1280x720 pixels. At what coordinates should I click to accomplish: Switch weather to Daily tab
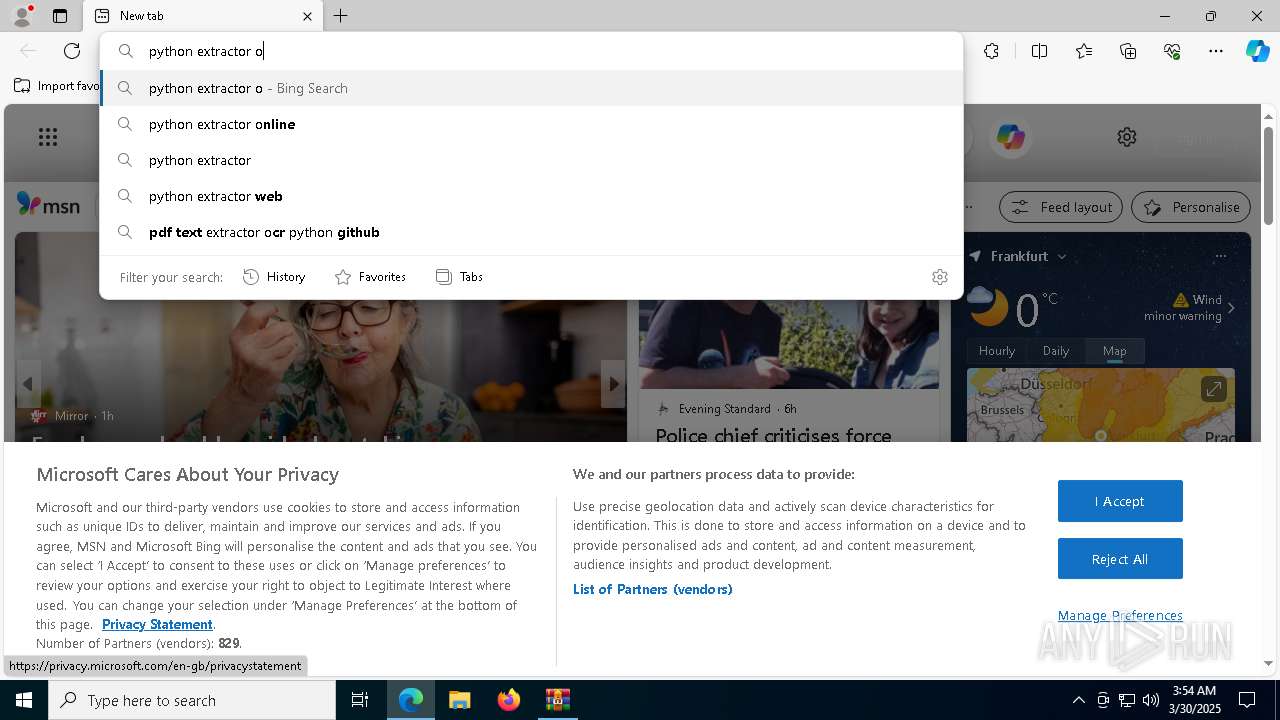pyautogui.click(x=1056, y=350)
